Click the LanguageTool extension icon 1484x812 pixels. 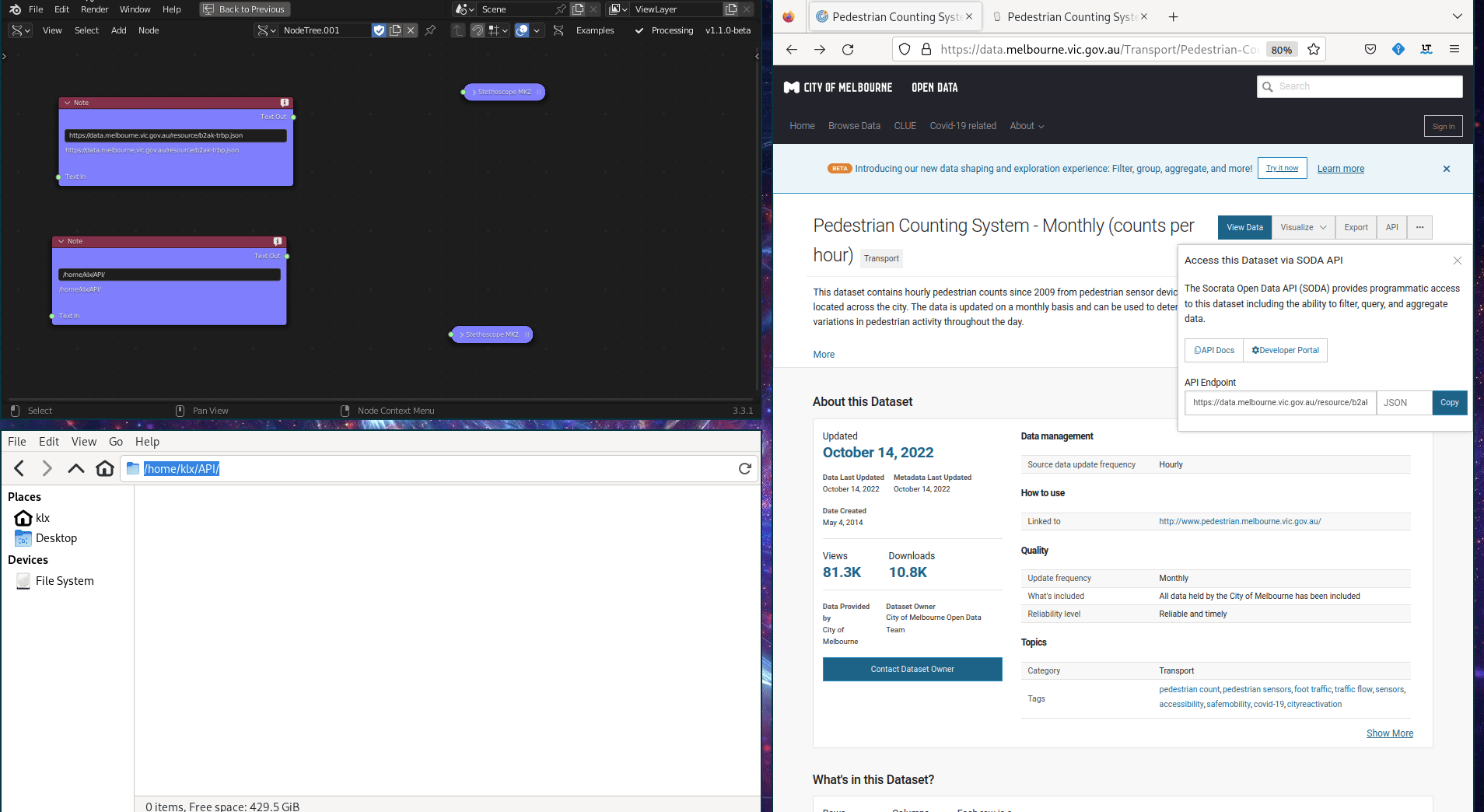pyautogui.click(x=1426, y=49)
